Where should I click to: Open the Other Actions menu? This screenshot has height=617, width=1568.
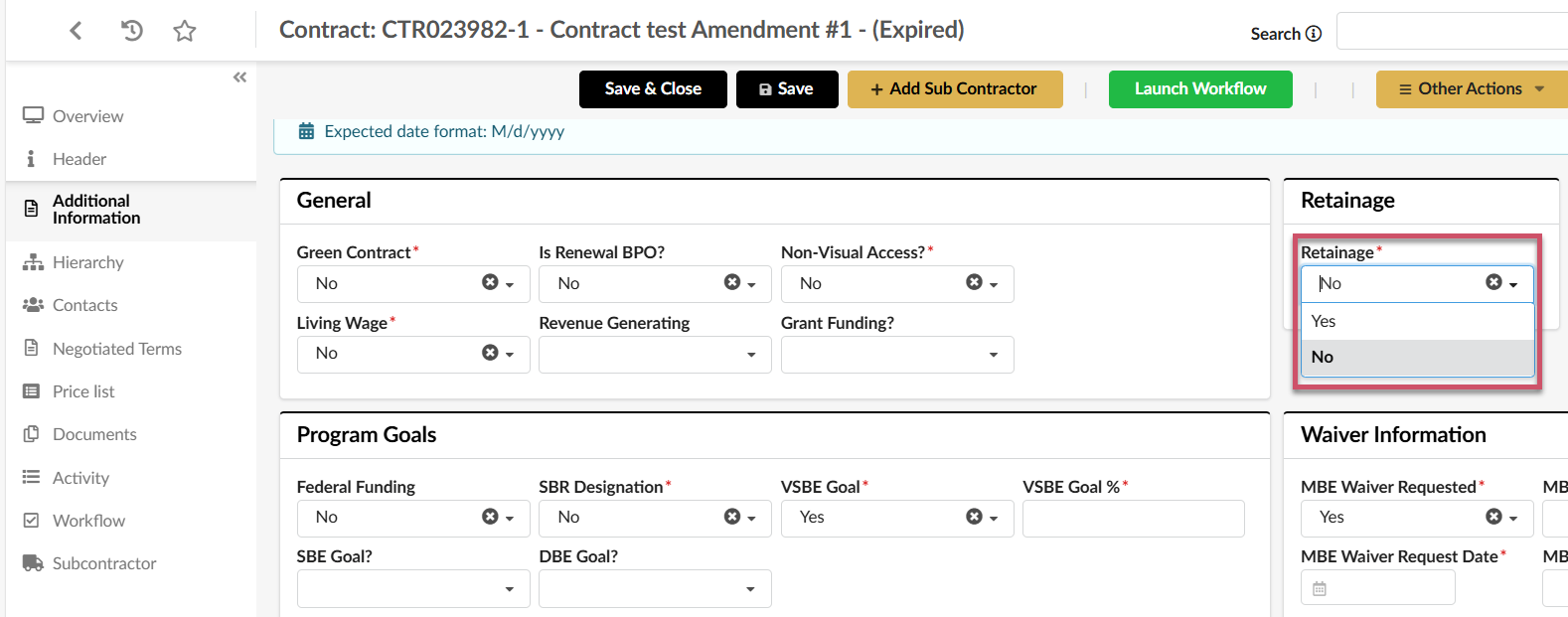1472,89
